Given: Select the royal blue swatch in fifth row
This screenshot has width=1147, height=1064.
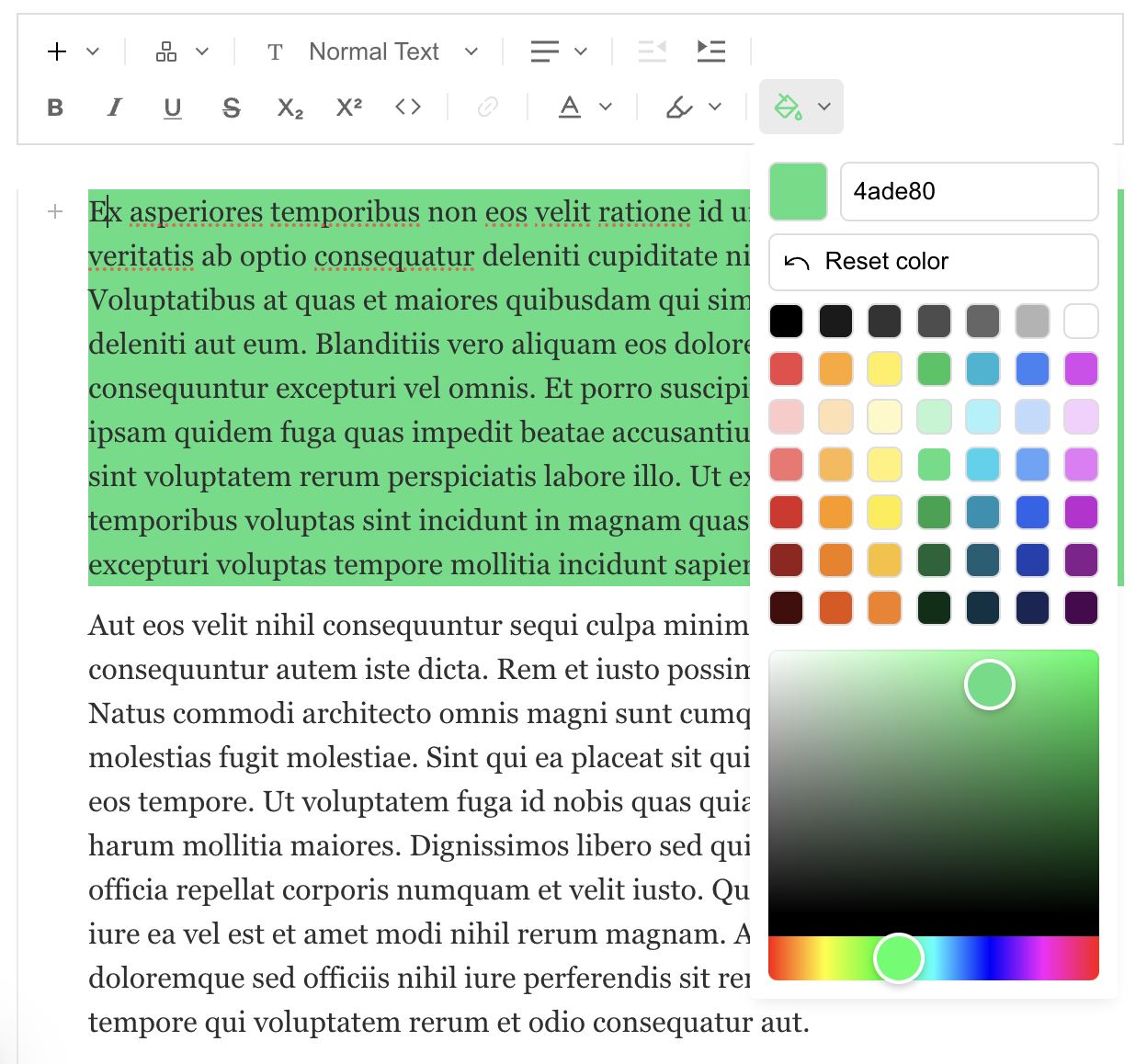Looking at the screenshot, I should (x=1032, y=512).
